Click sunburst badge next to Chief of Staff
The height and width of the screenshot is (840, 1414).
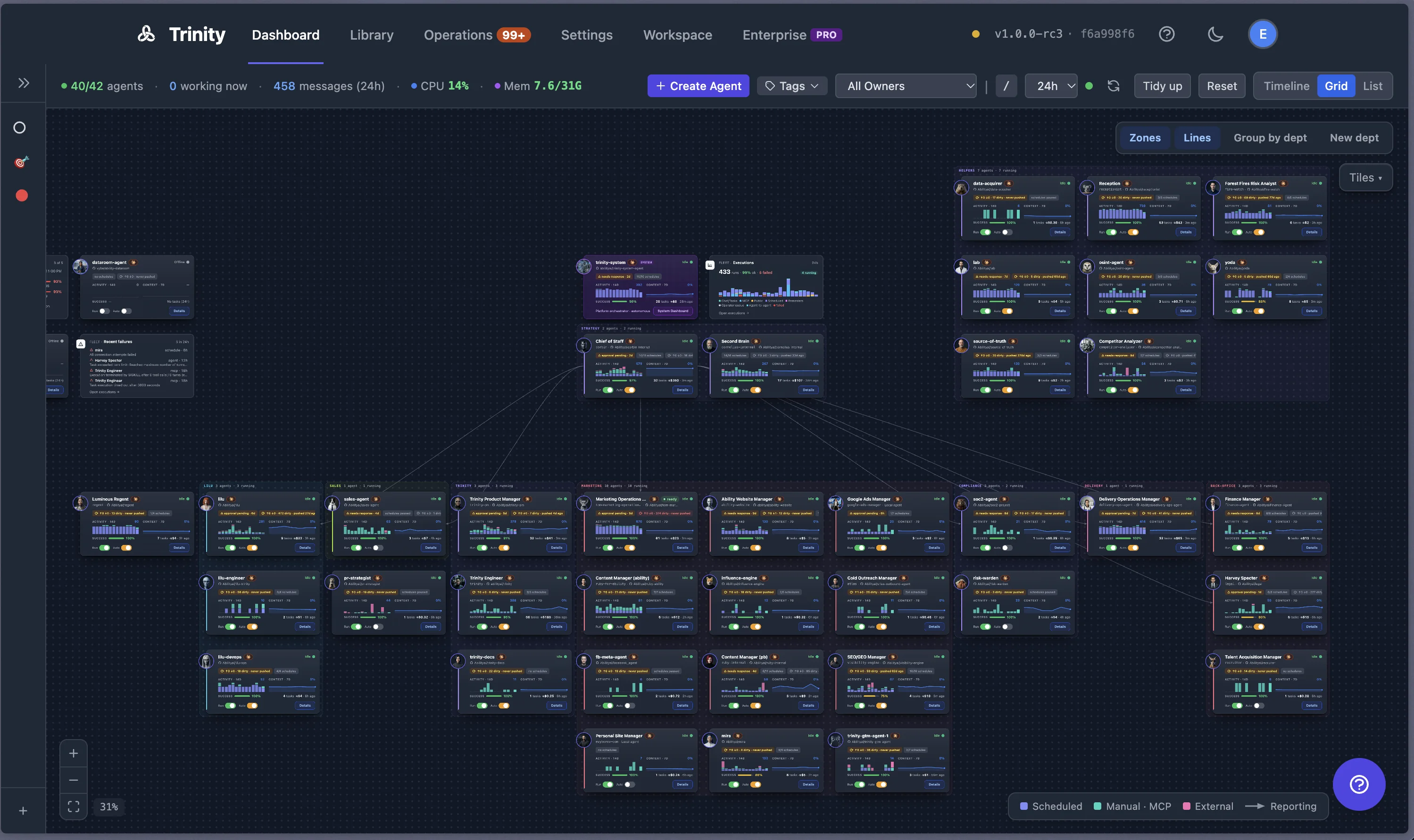pos(630,341)
